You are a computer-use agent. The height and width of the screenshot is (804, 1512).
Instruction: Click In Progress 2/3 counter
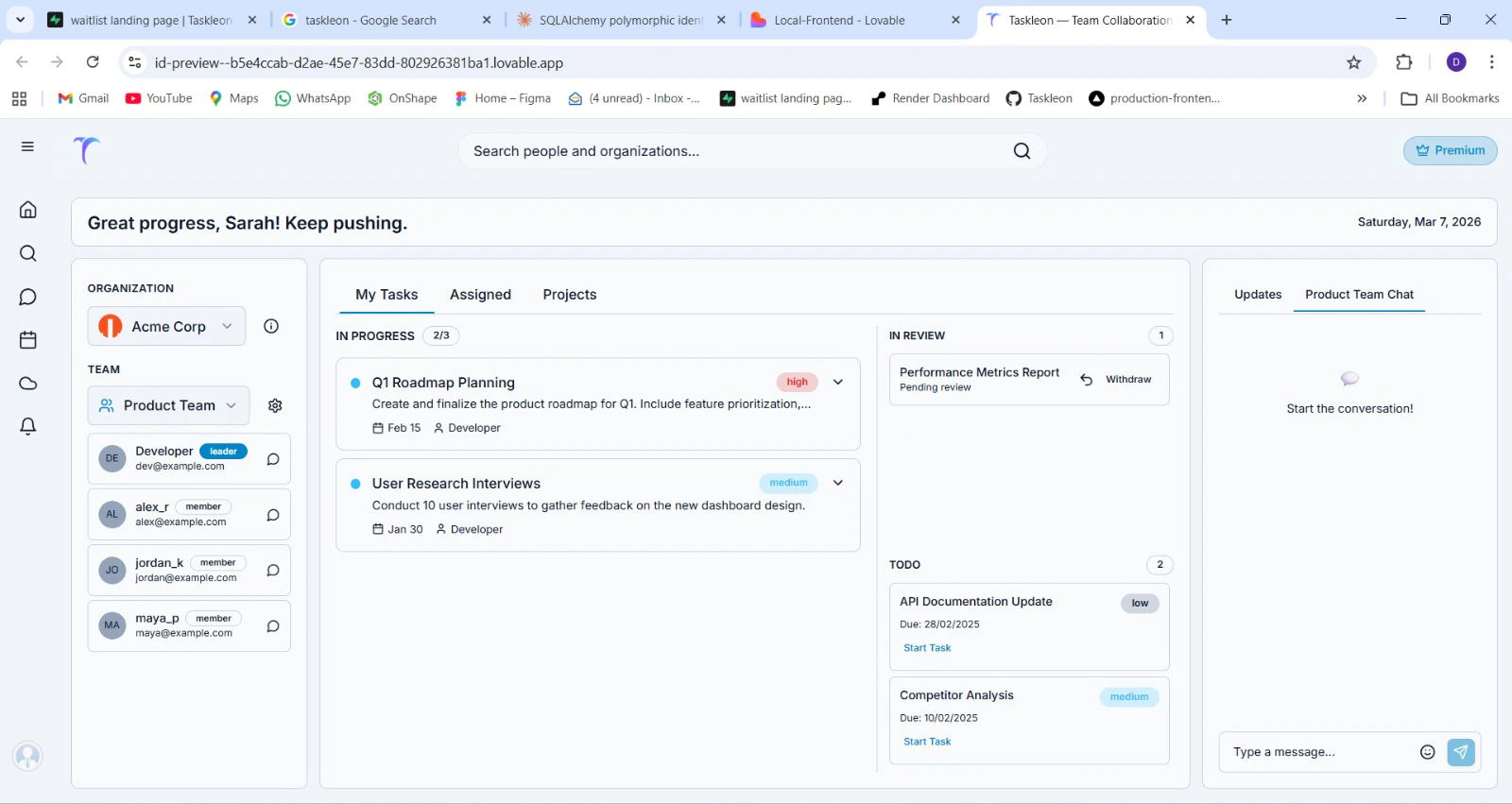[441, 335]
